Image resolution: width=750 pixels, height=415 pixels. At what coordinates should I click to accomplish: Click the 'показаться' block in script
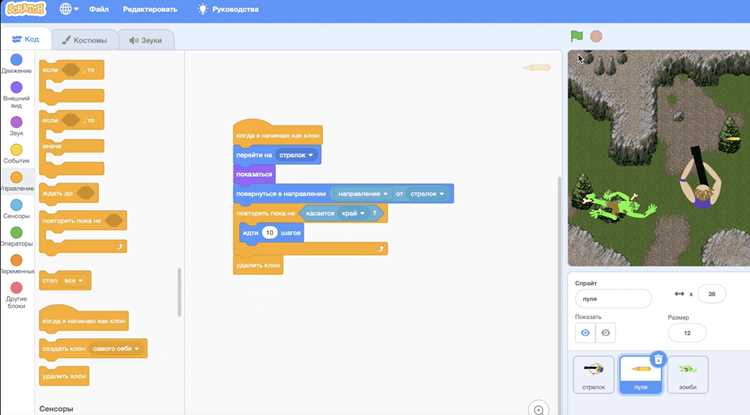coord(254,174)
